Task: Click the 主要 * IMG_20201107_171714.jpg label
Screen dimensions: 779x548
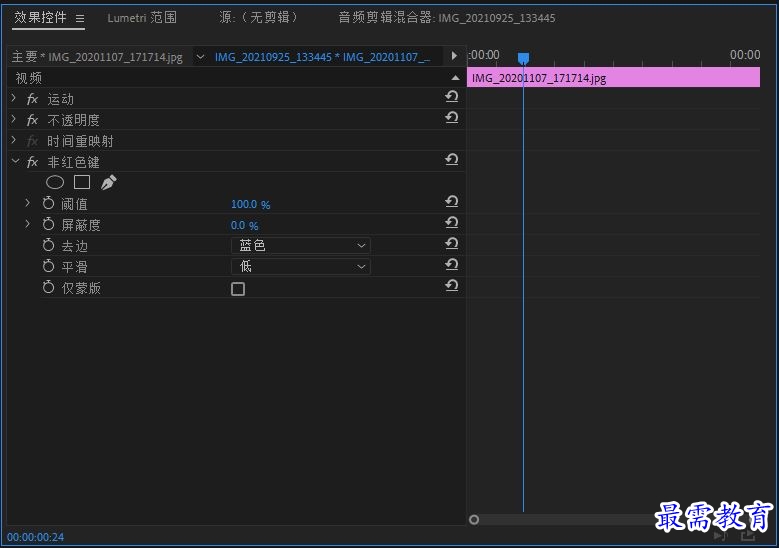Action: point(97,57)
